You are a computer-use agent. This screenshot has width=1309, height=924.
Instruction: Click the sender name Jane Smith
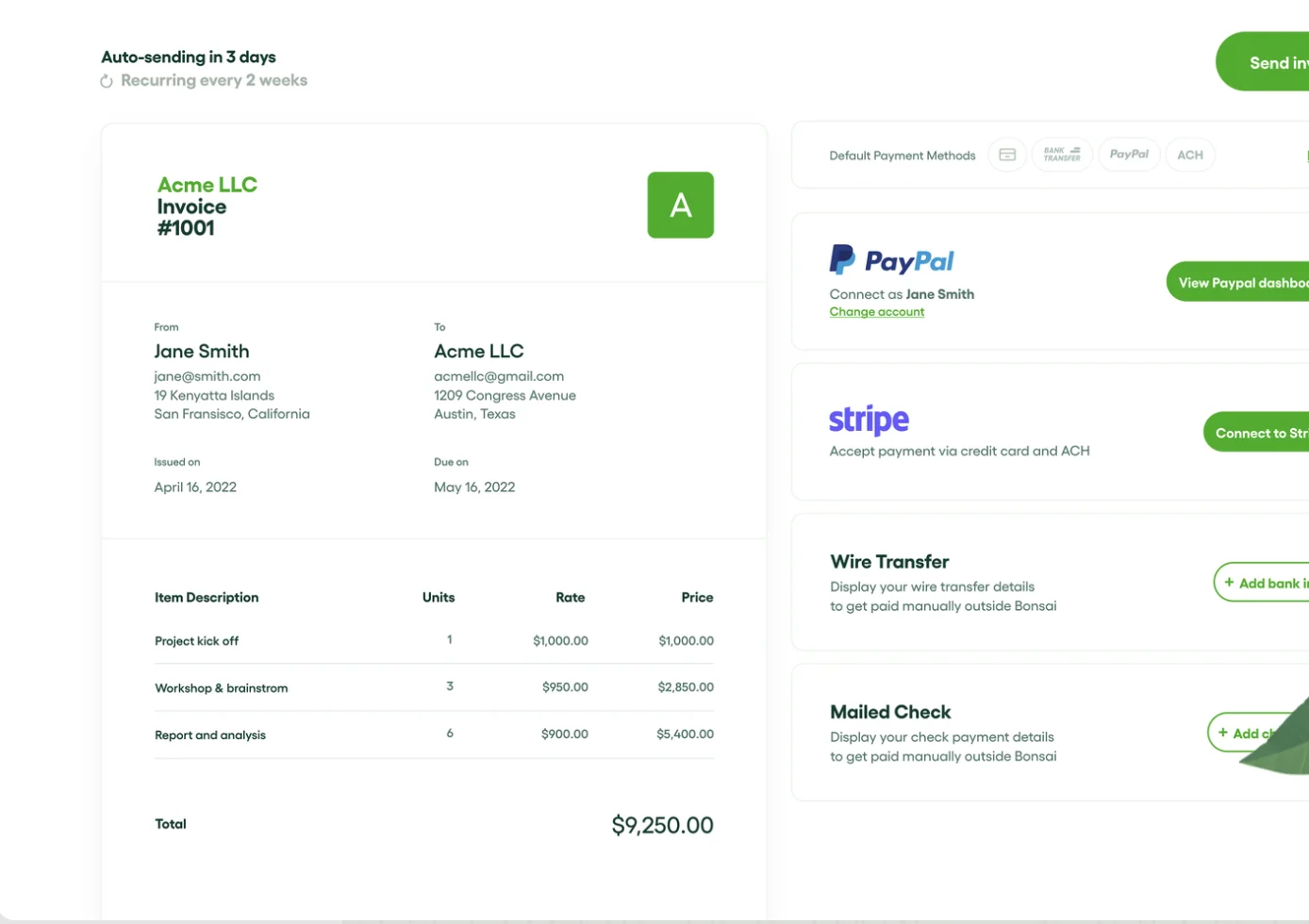(x=202, y=351)
